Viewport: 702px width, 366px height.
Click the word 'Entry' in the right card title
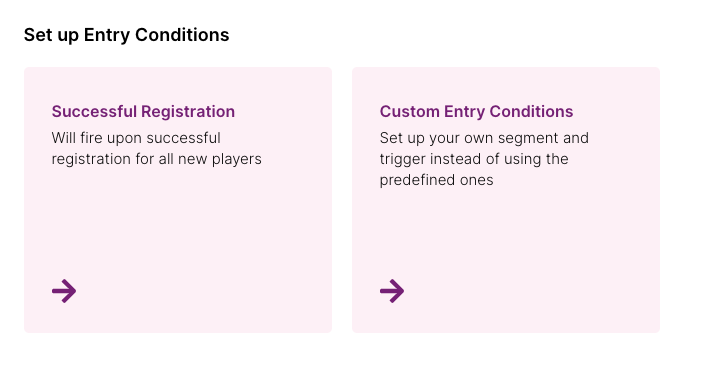click(465, 111)
